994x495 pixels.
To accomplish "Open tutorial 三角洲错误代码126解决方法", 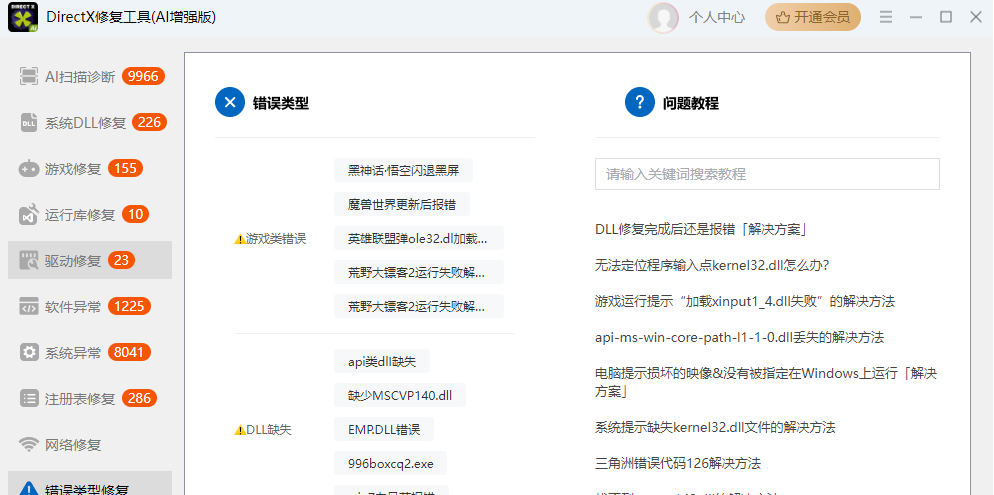I will (678, 463).
